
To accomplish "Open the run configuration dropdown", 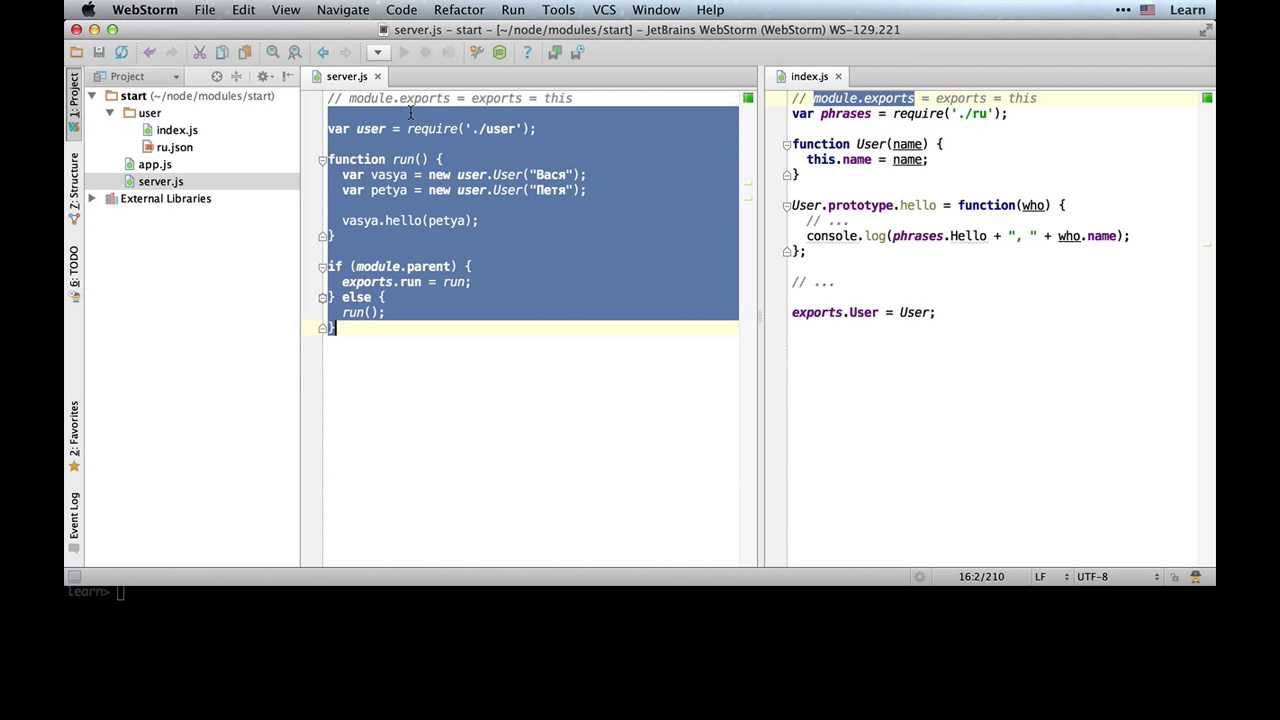I will tap(377, 52).
